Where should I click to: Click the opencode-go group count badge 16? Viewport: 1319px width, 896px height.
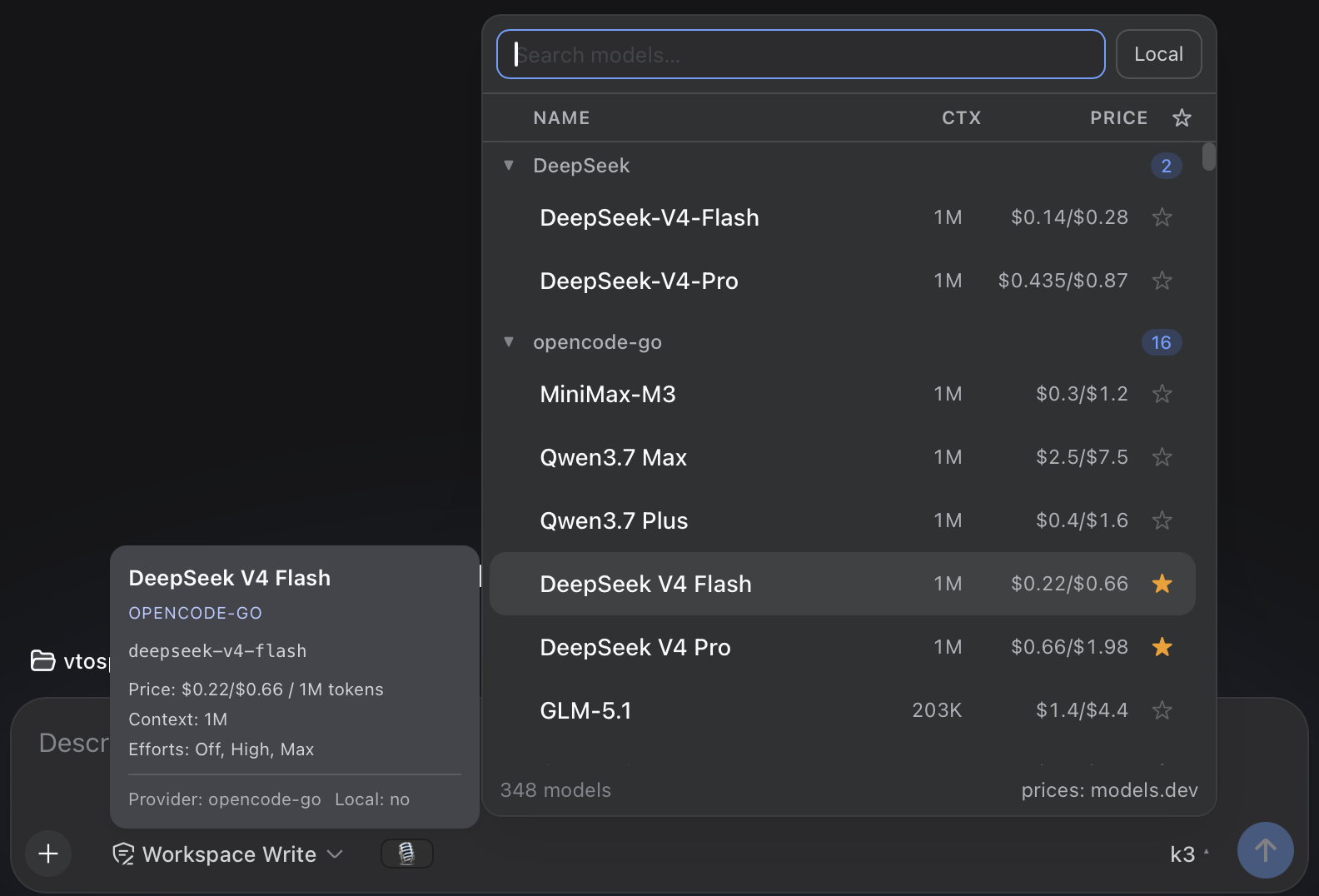coord(1161,342)
